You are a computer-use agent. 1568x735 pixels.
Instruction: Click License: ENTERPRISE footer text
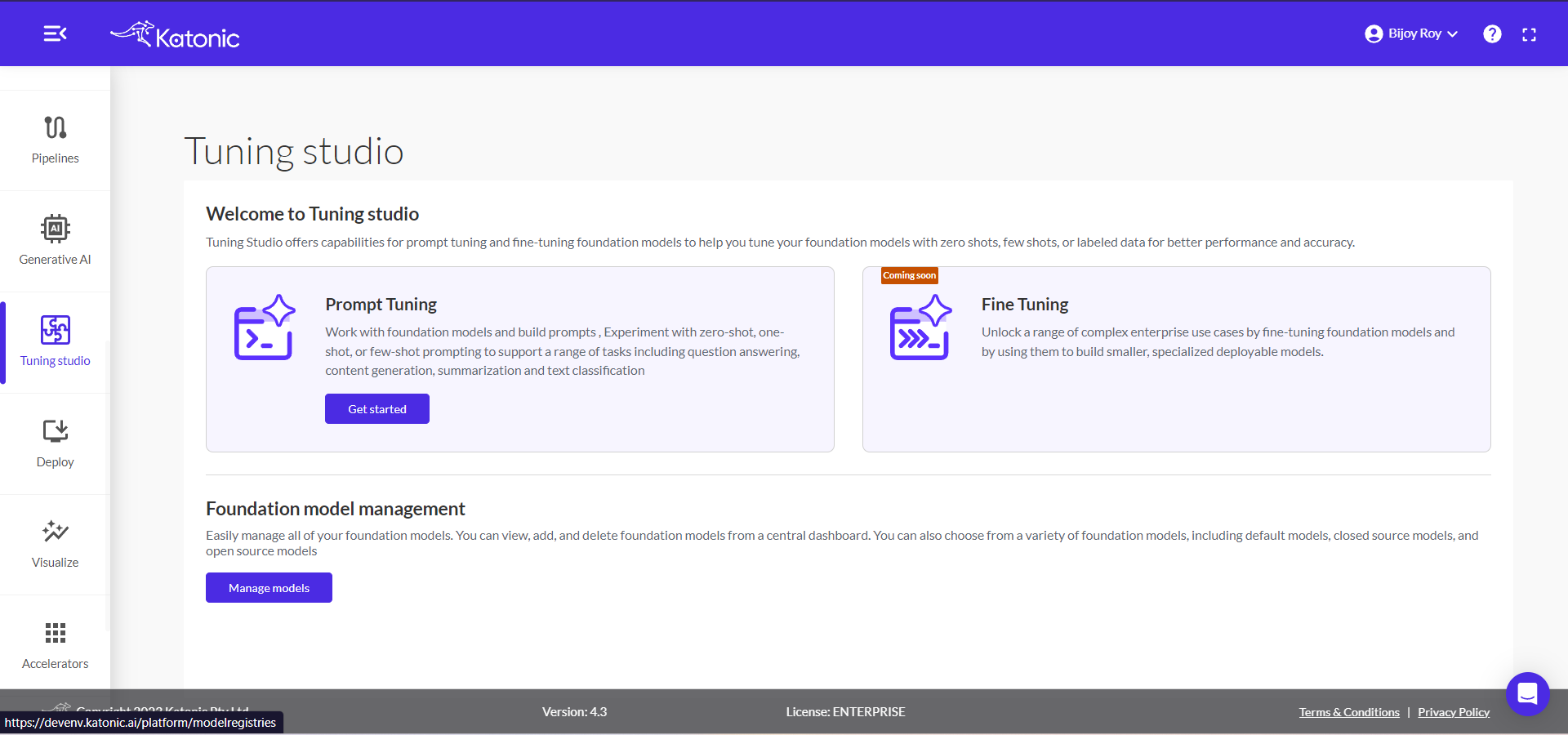[845, 712]
